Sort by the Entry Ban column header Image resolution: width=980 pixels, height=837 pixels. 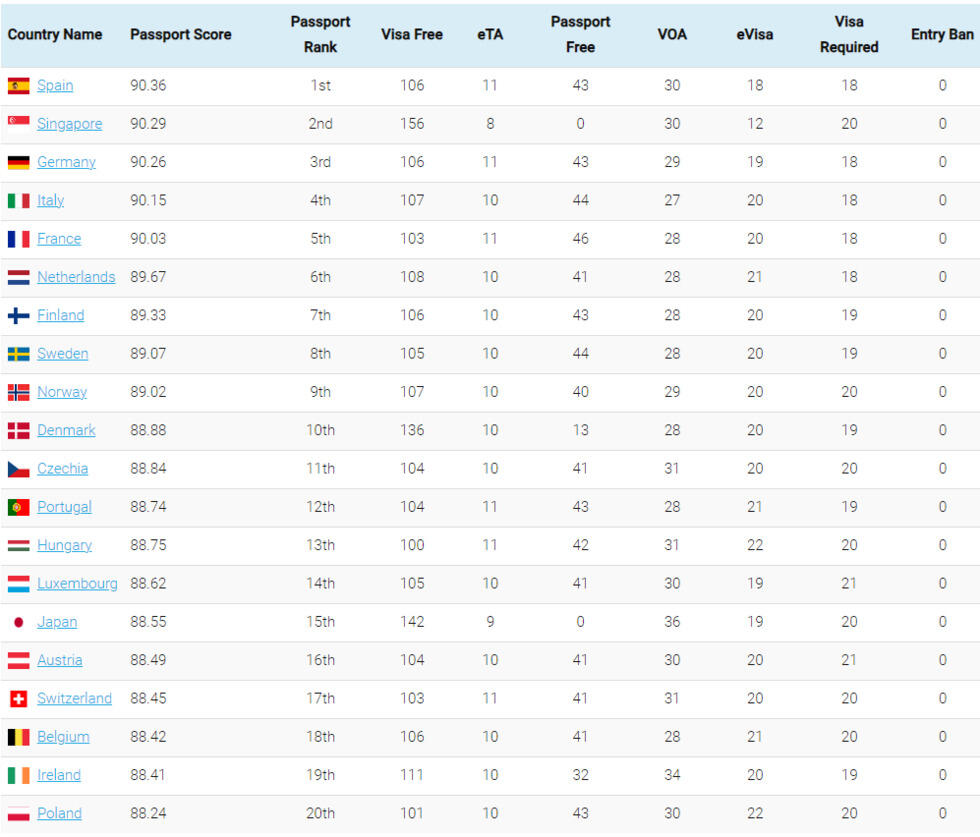click(941, 34)
